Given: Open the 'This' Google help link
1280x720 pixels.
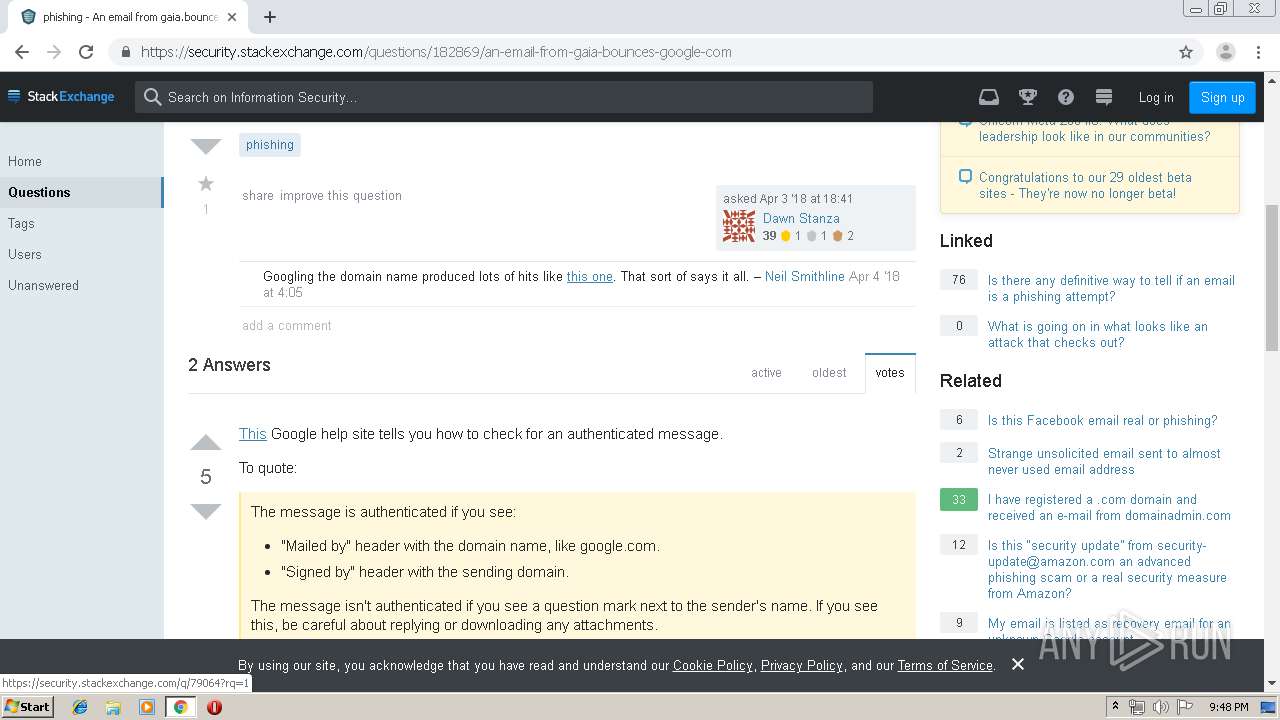Looking at the screenshot, I should (253, 433).
